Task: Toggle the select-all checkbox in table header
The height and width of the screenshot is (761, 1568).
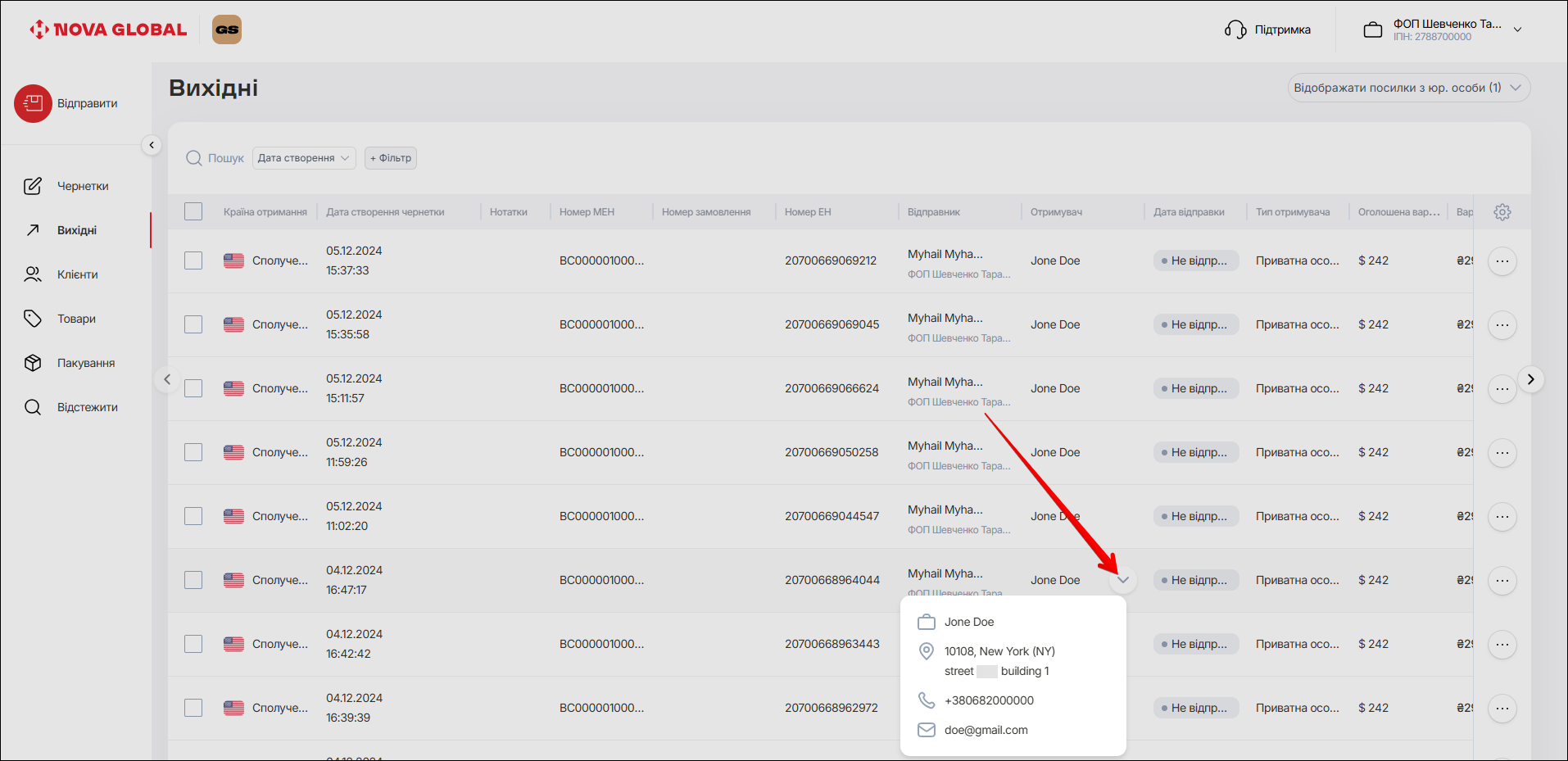Action: pos(193,212)
